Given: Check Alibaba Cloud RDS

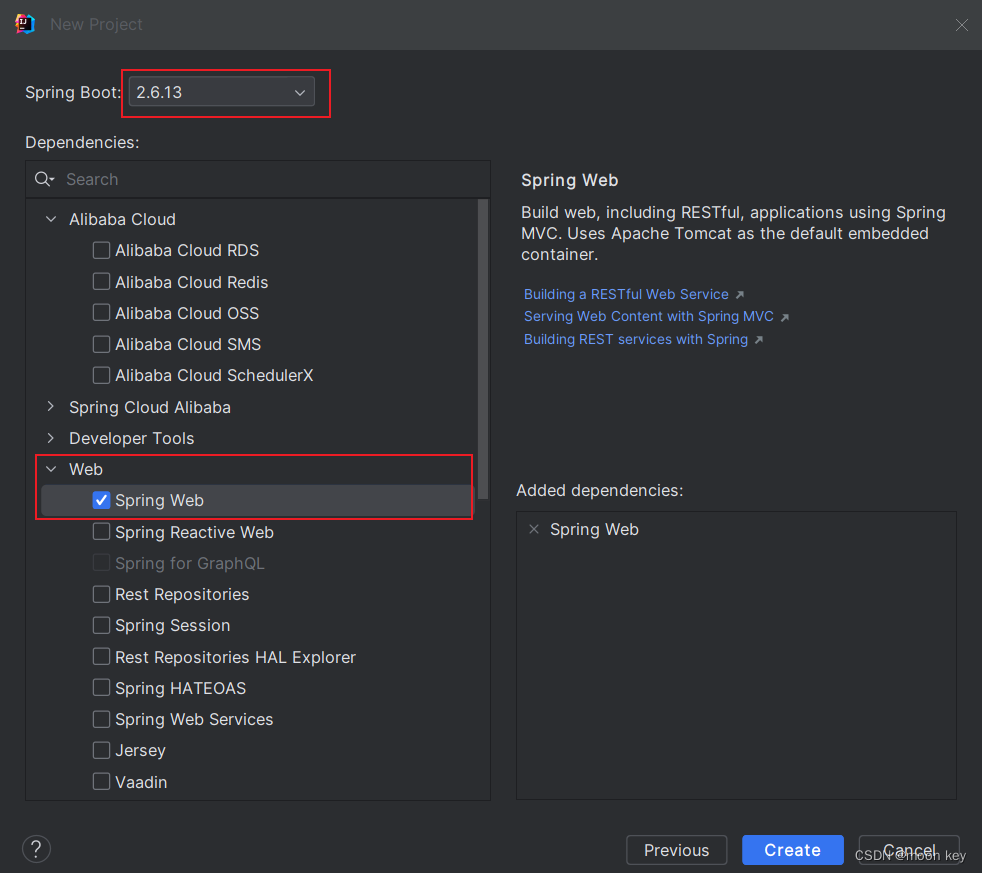Looking at the screenshot, I should click(x=101, y=251).
